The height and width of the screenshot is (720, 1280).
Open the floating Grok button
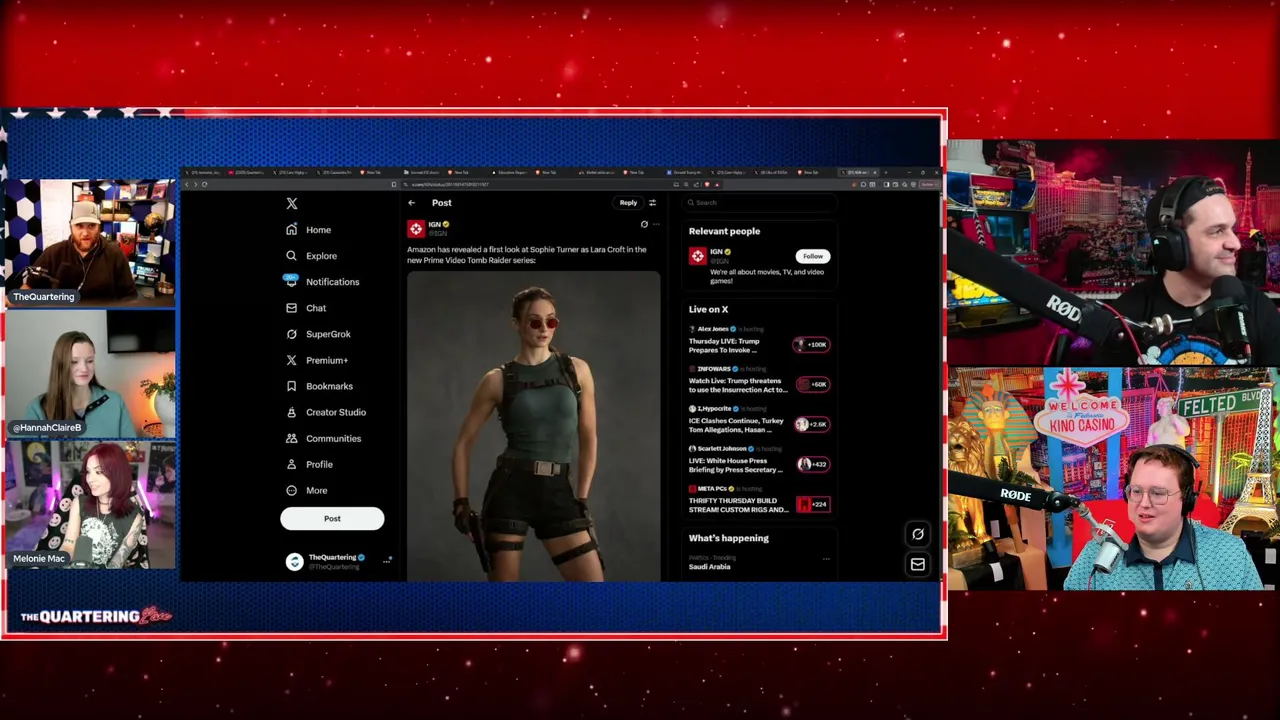click(918, 534)
